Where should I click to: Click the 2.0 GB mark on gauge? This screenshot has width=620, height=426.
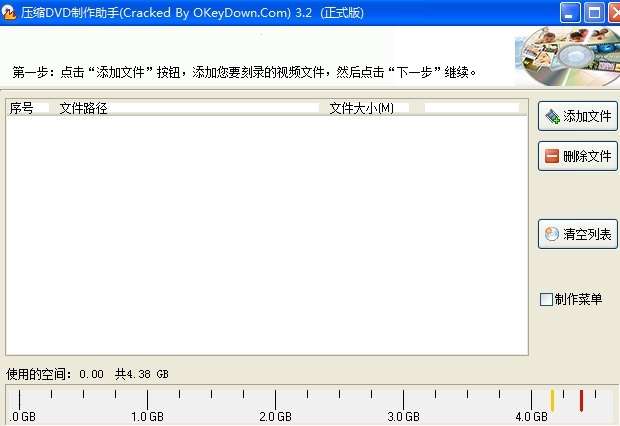[x=275, y=416]
